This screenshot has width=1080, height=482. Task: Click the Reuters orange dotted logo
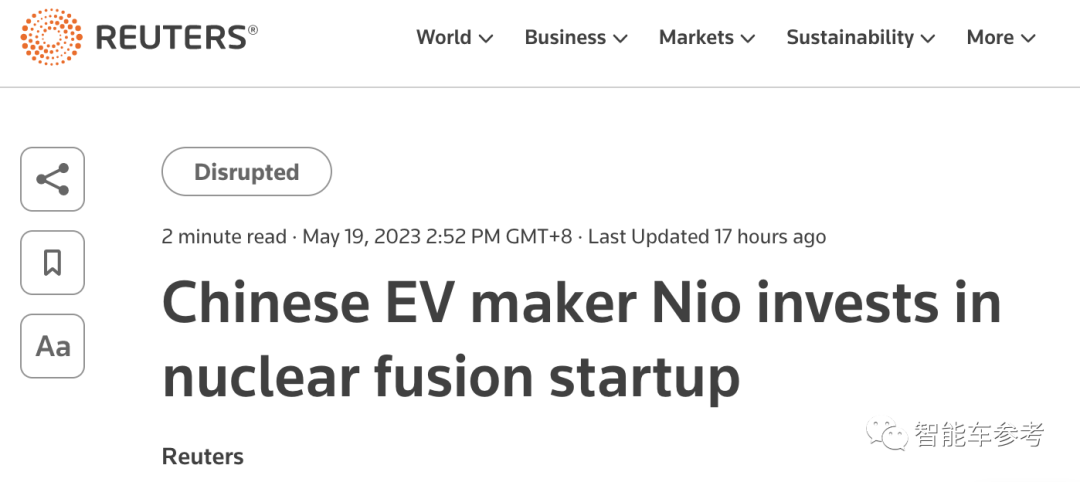[51, 38]
